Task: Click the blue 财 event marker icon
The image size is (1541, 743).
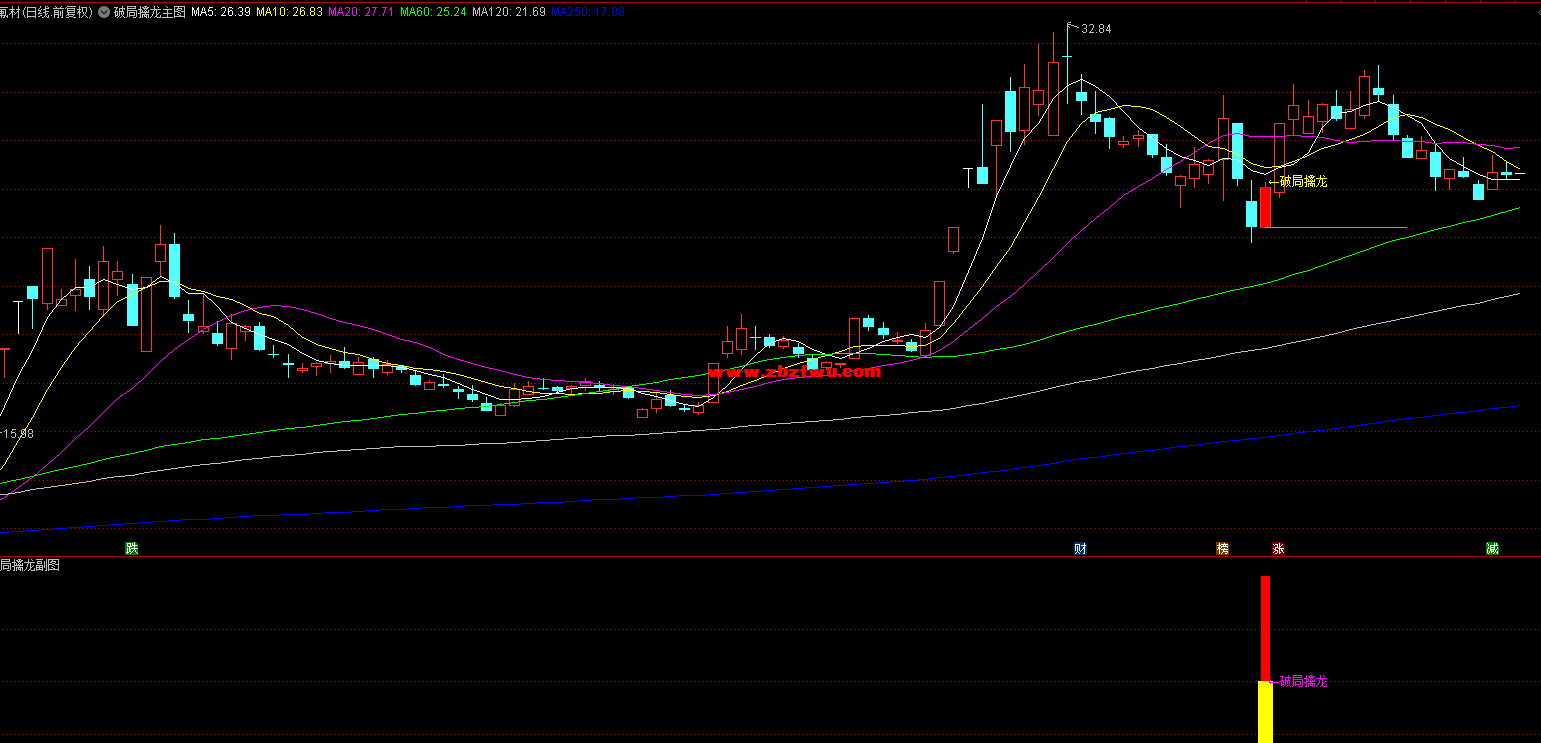Action: click(1080, 548)
